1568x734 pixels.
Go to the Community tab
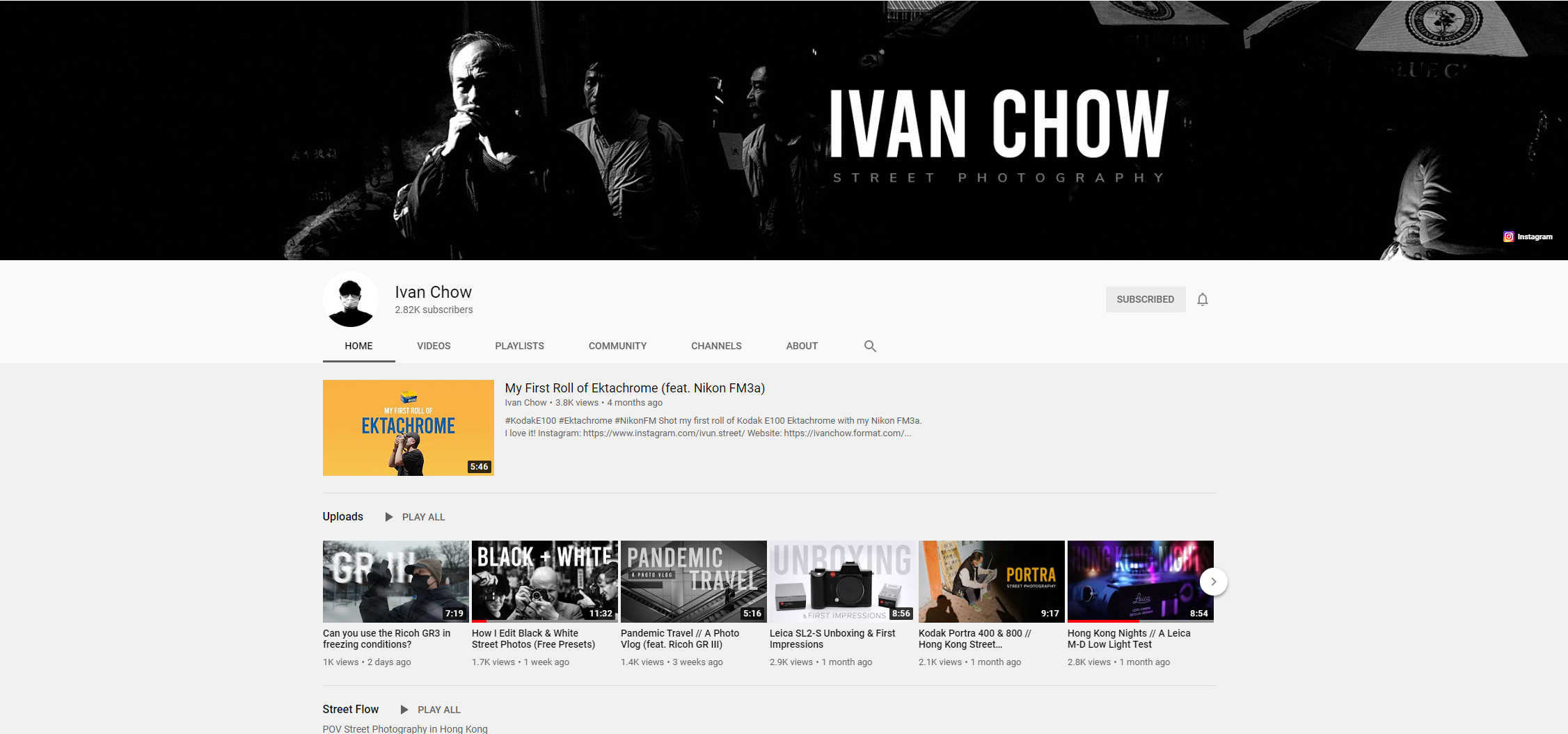coord(617,346)
